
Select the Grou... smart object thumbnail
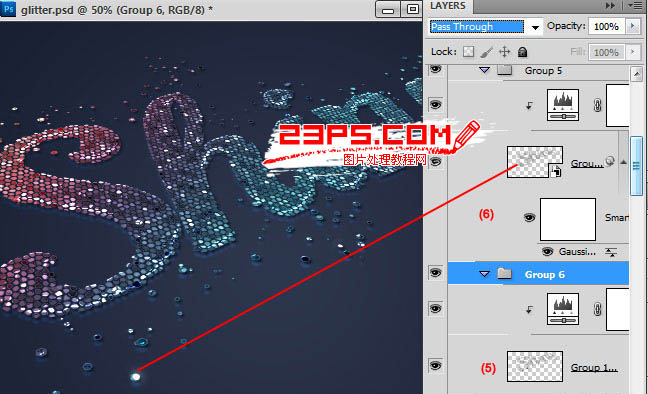pyautogui.click(x=535, y=162)
